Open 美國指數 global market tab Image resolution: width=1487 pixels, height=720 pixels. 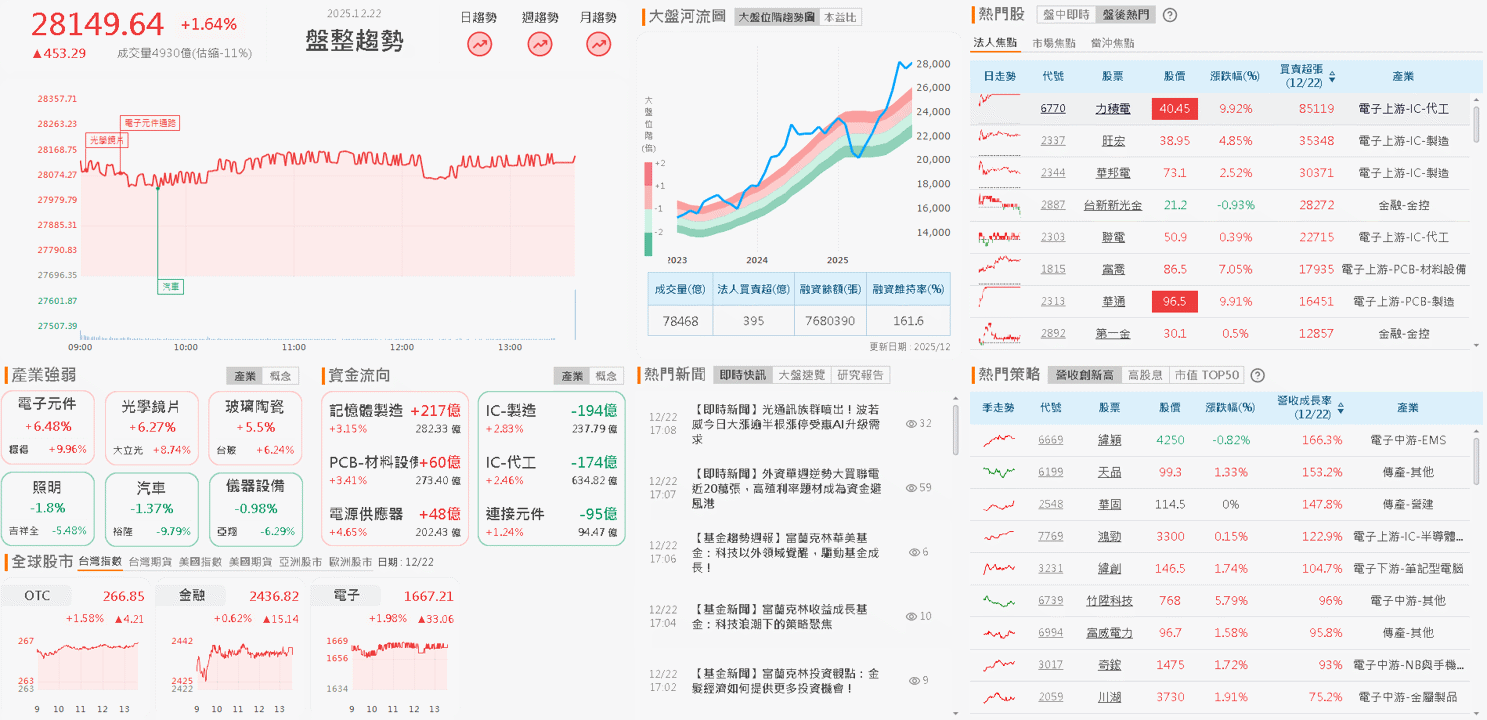[x=200, y=562]
